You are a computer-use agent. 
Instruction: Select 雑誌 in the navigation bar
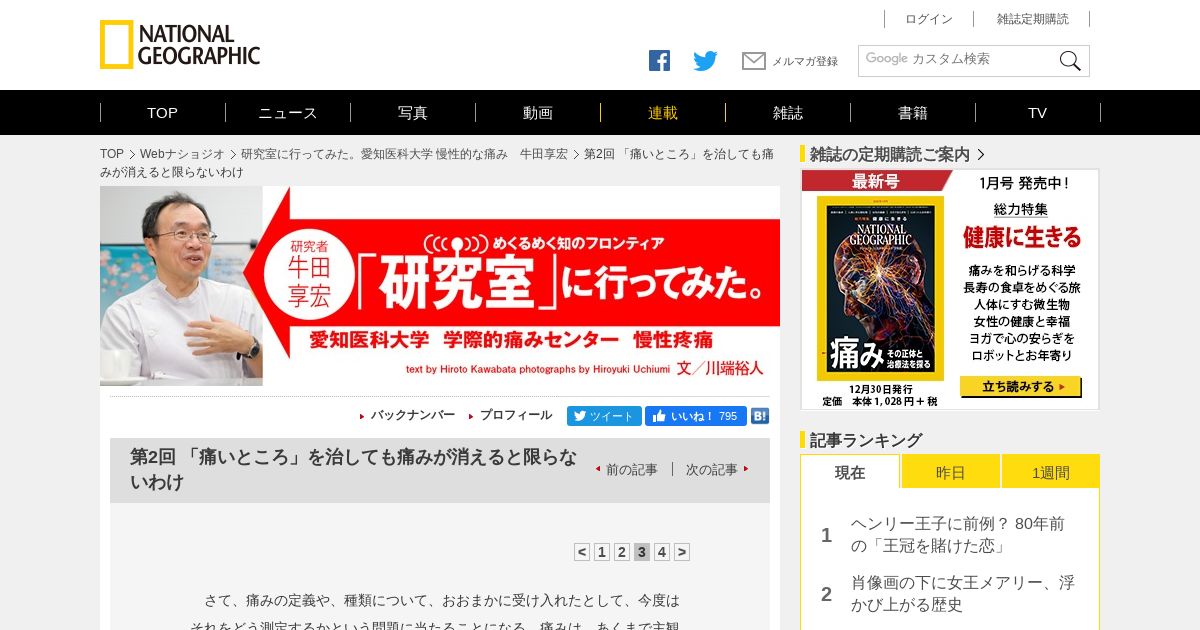(x=788, y=113)
